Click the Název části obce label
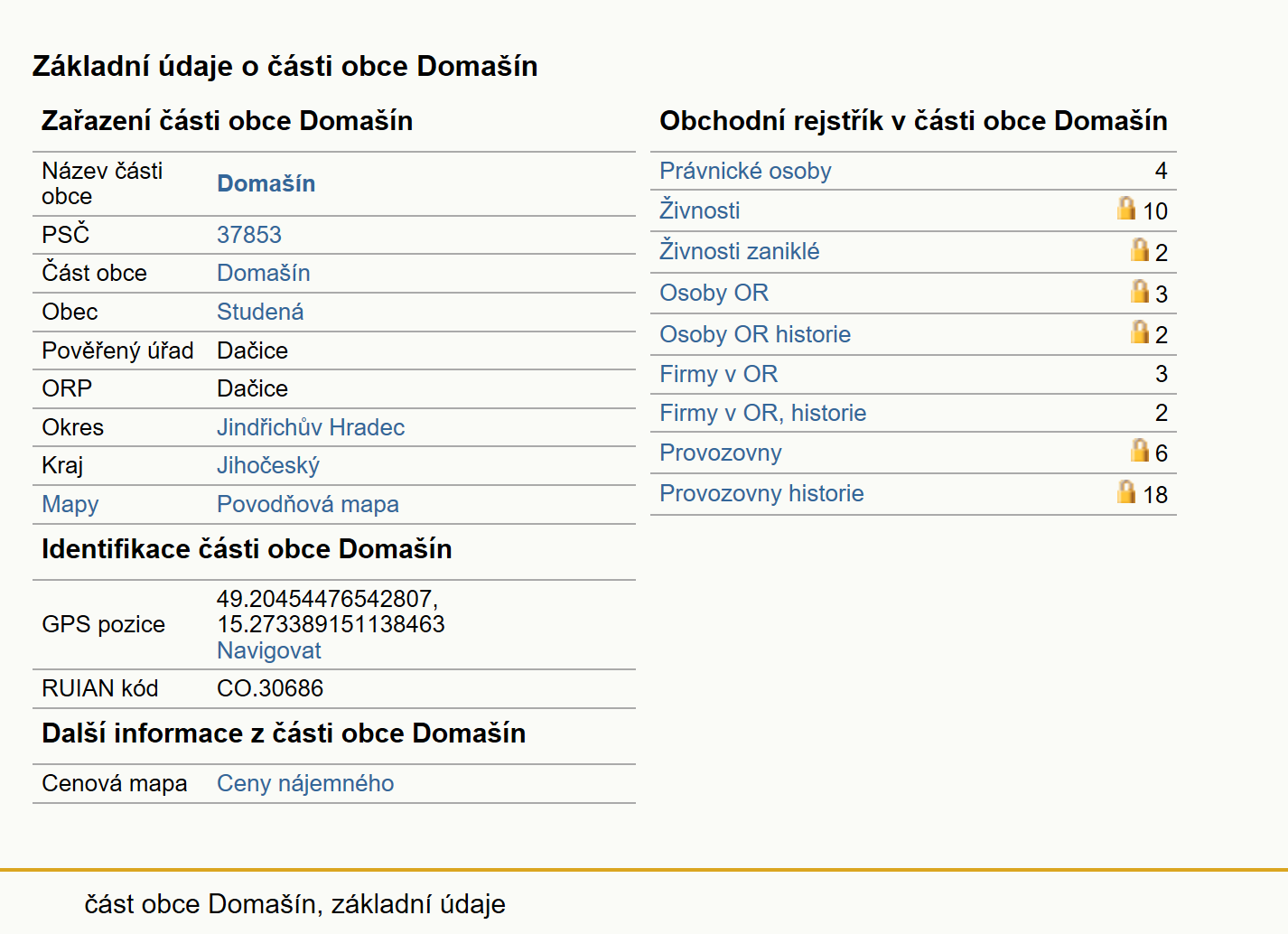Viewport: 1288px width, 934px height. pos(102,183)
